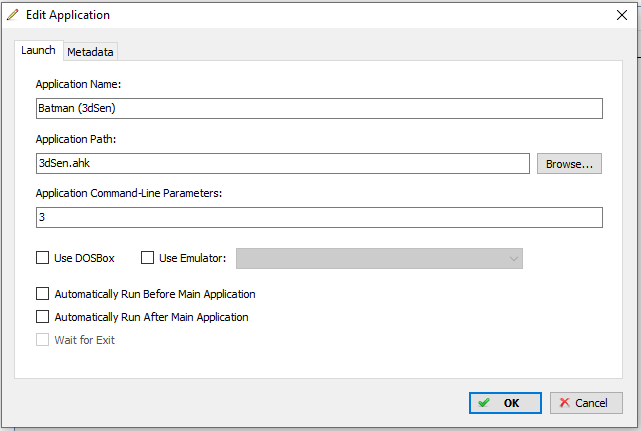Click into the Application Path field
Screen dimensions: 641x431
coord(283,164)
